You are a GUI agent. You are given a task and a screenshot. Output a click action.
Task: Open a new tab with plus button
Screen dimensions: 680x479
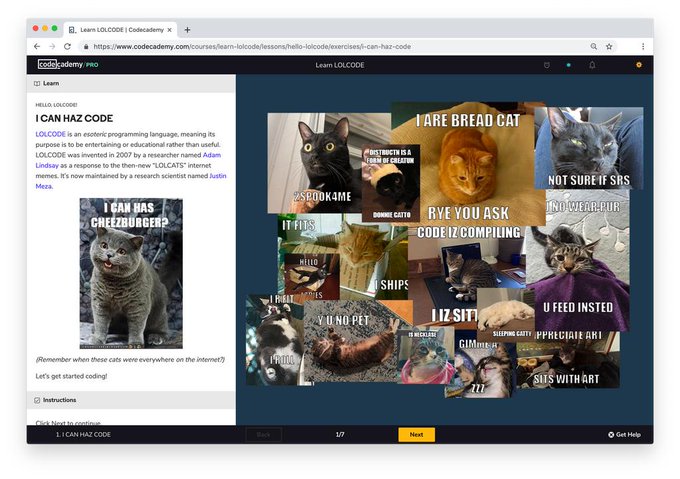[x=187, y=30]
